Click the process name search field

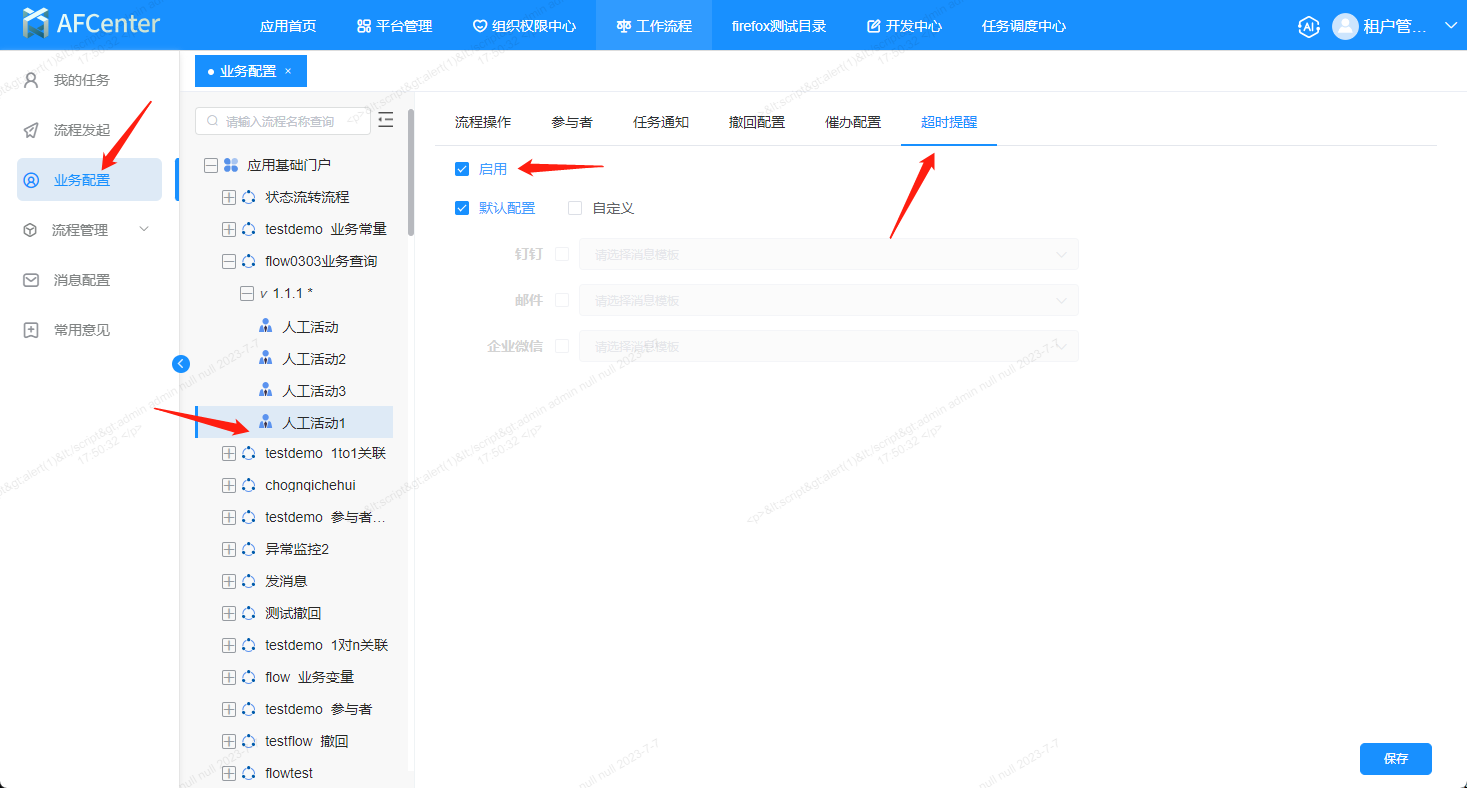tap(283, 121)
